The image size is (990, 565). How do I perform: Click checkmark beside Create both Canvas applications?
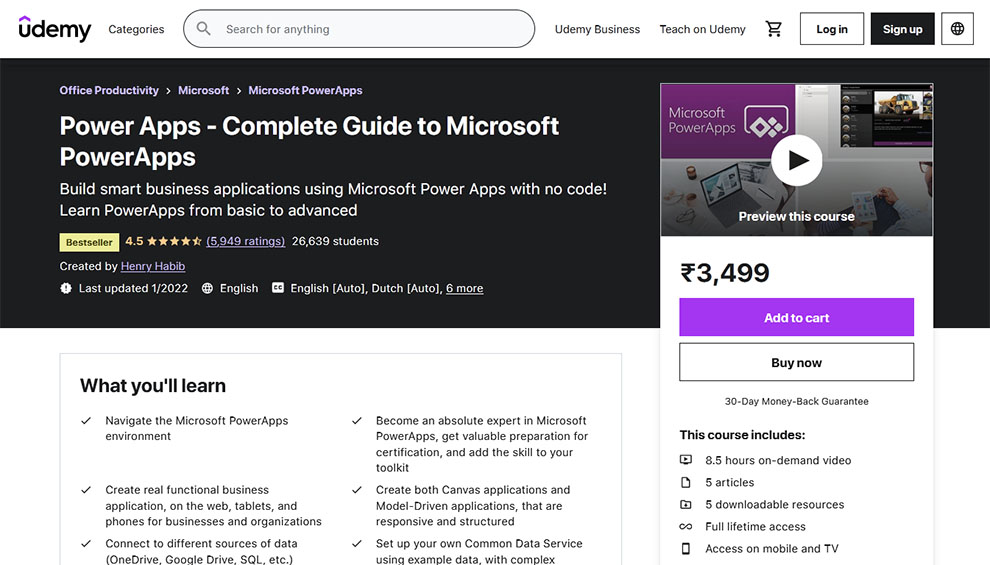click(357, 490)
